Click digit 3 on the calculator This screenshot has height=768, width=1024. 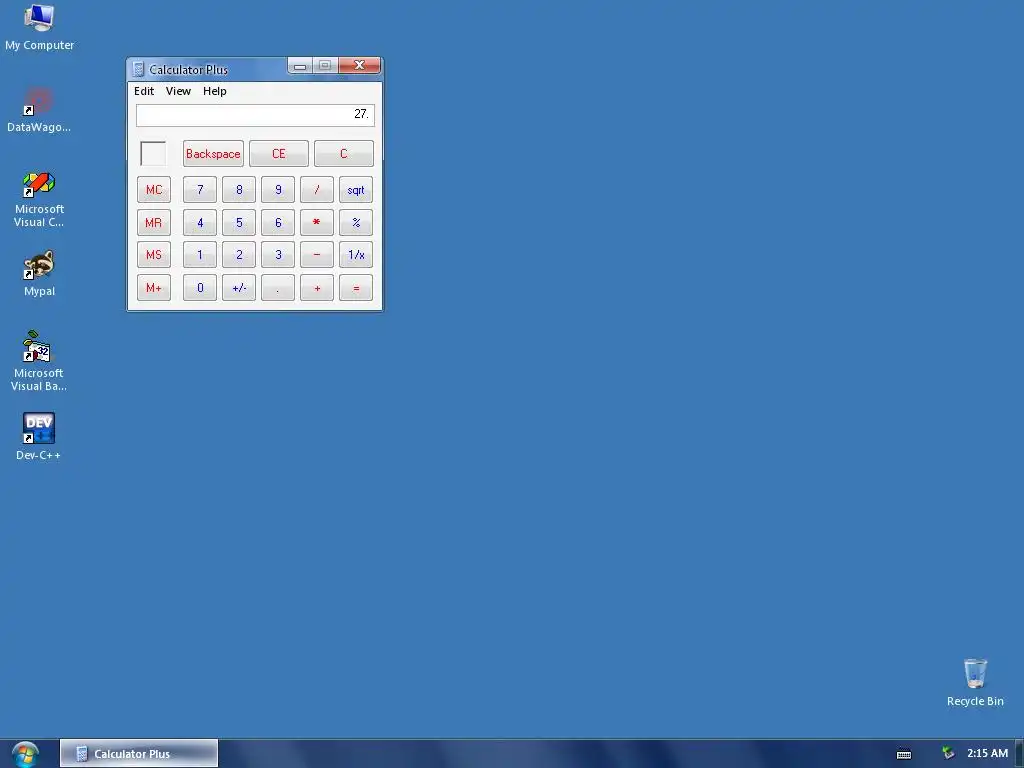278,255
